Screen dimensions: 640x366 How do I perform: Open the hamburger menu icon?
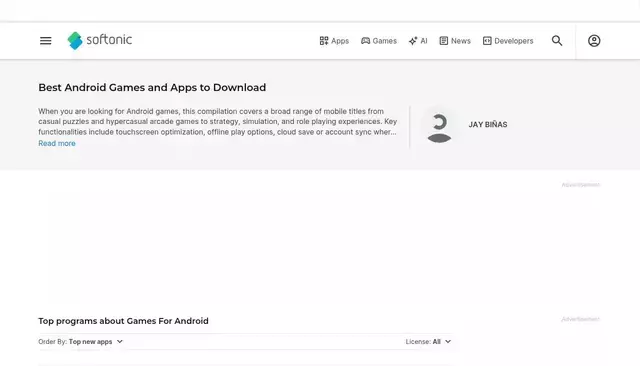tap(46, 41)
